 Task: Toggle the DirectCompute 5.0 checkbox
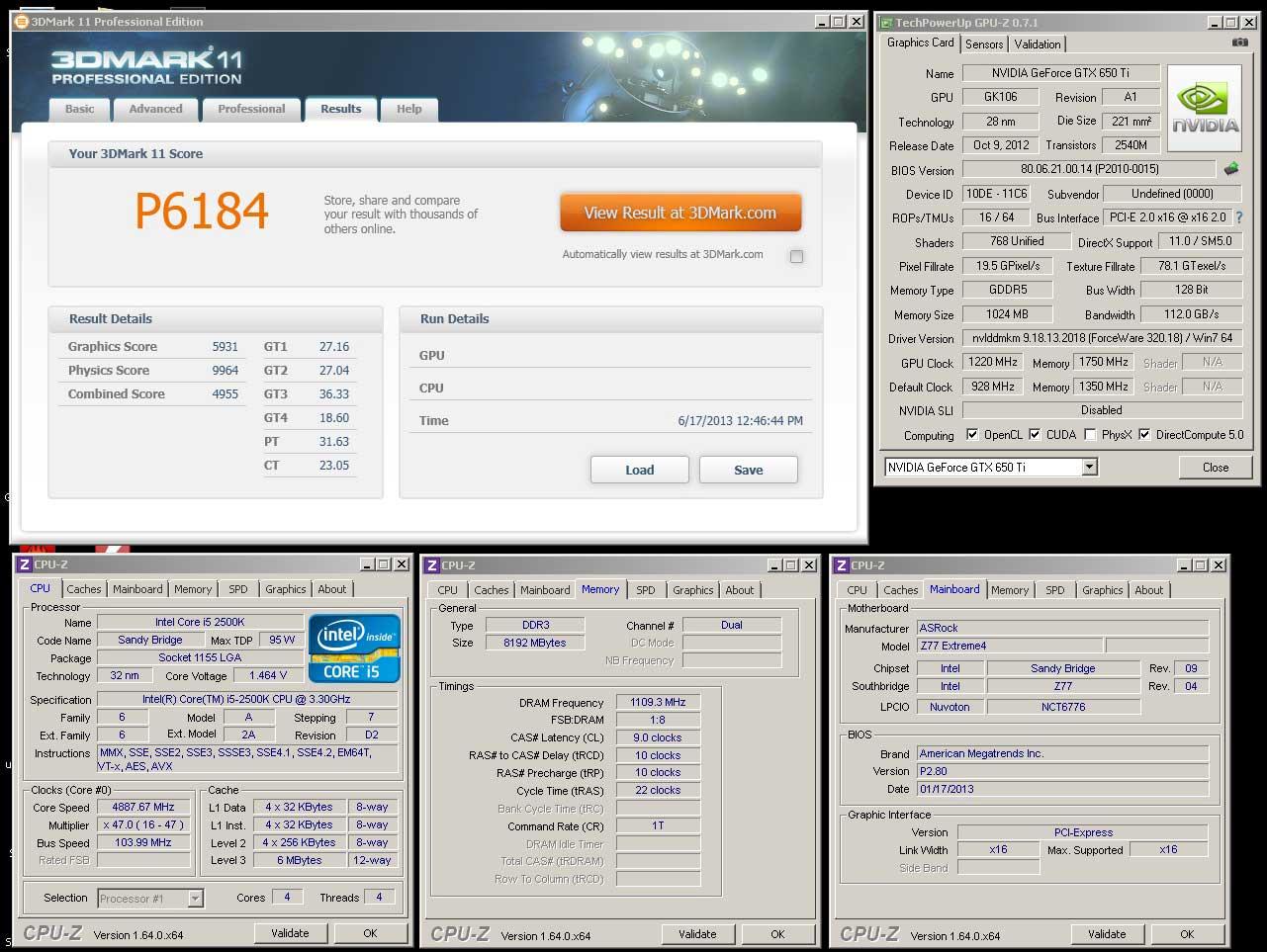point(1144,434)
